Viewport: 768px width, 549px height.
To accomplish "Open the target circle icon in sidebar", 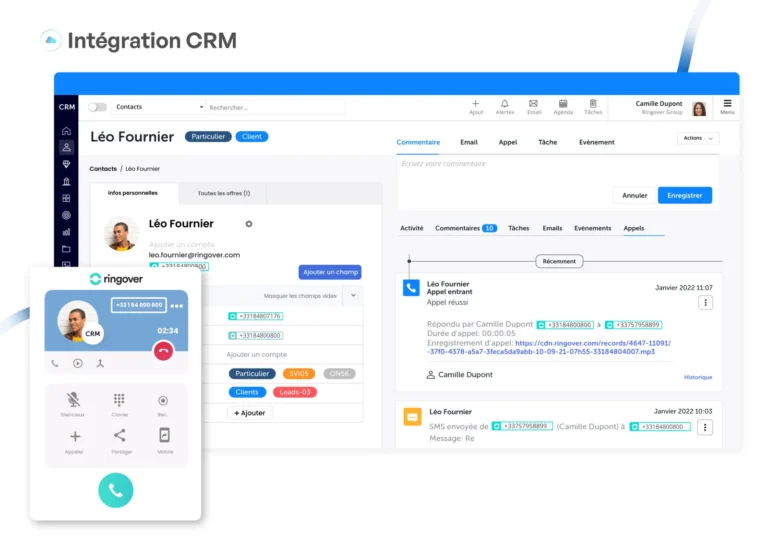I will point(66,215).
